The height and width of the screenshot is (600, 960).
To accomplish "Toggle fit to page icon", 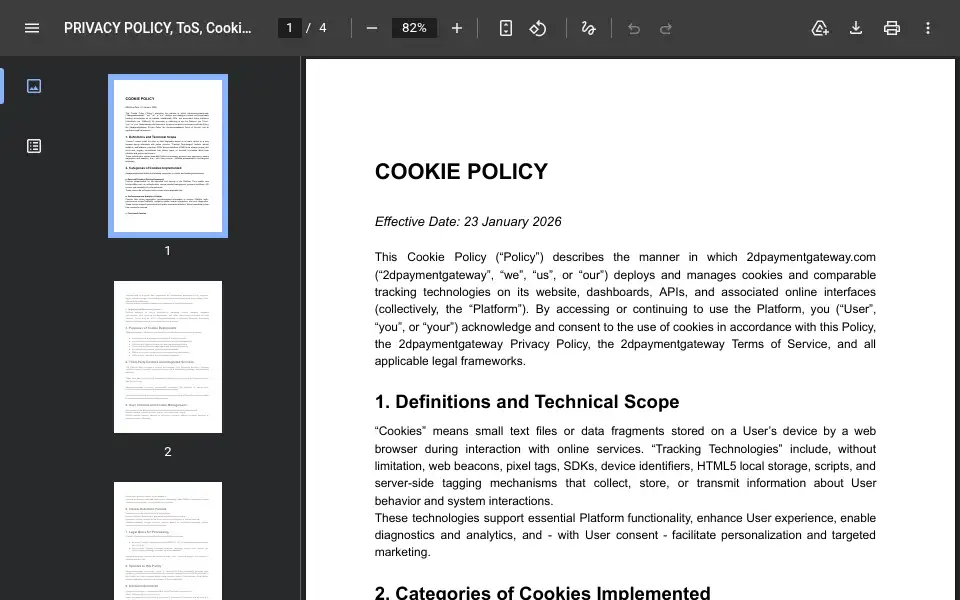I will point(506,28).
